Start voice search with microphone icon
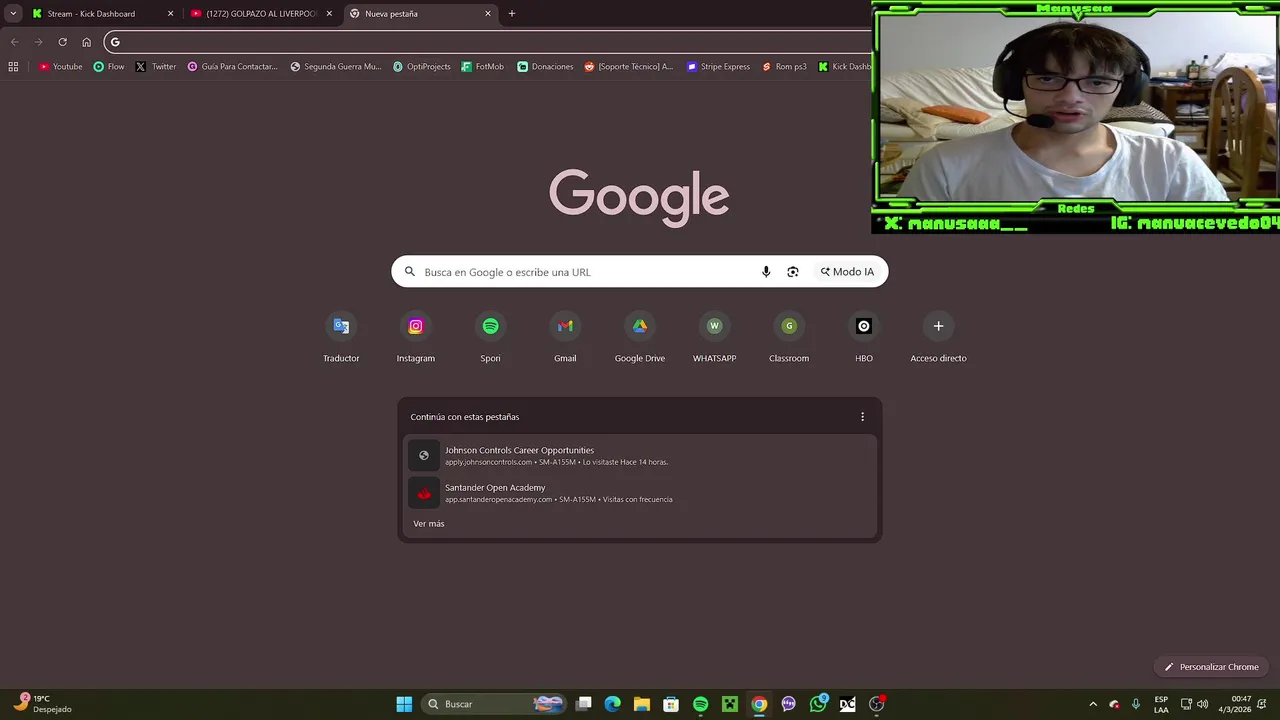This screenshot has width=1280, height=720. 766,272
